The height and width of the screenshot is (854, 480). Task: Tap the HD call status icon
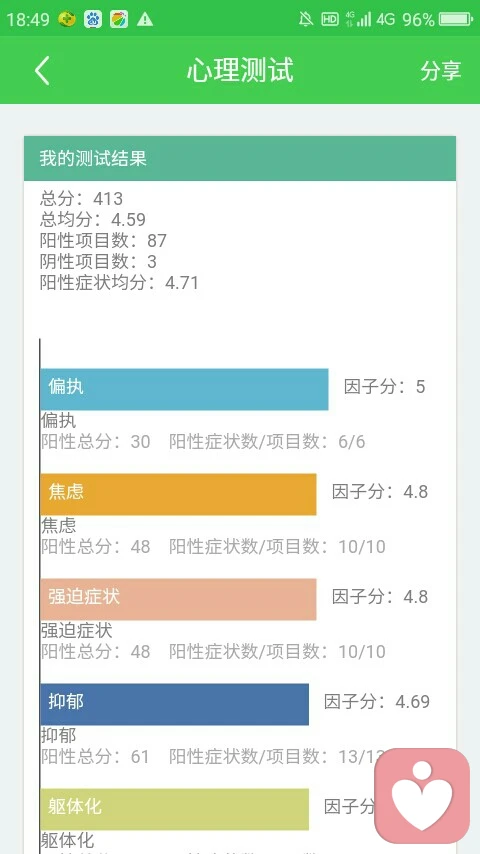point(330,20)
